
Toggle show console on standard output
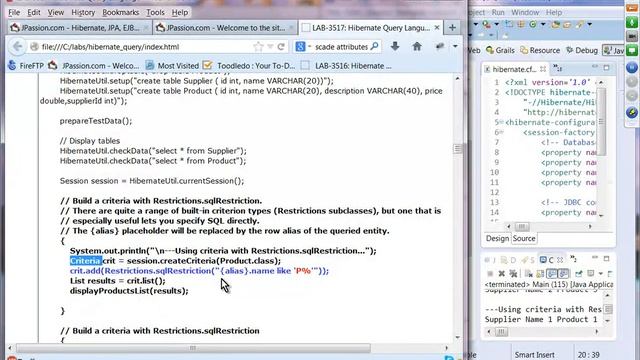552,273
